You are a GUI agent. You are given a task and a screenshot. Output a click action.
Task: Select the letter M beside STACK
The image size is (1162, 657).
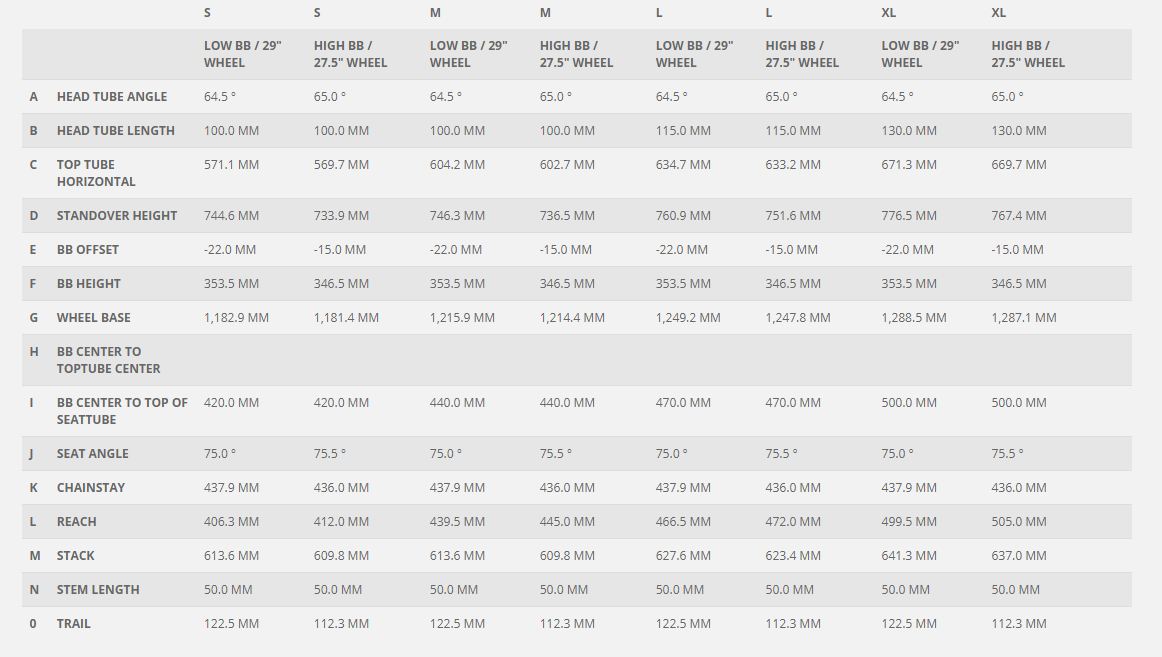click(x=35, y=556)
